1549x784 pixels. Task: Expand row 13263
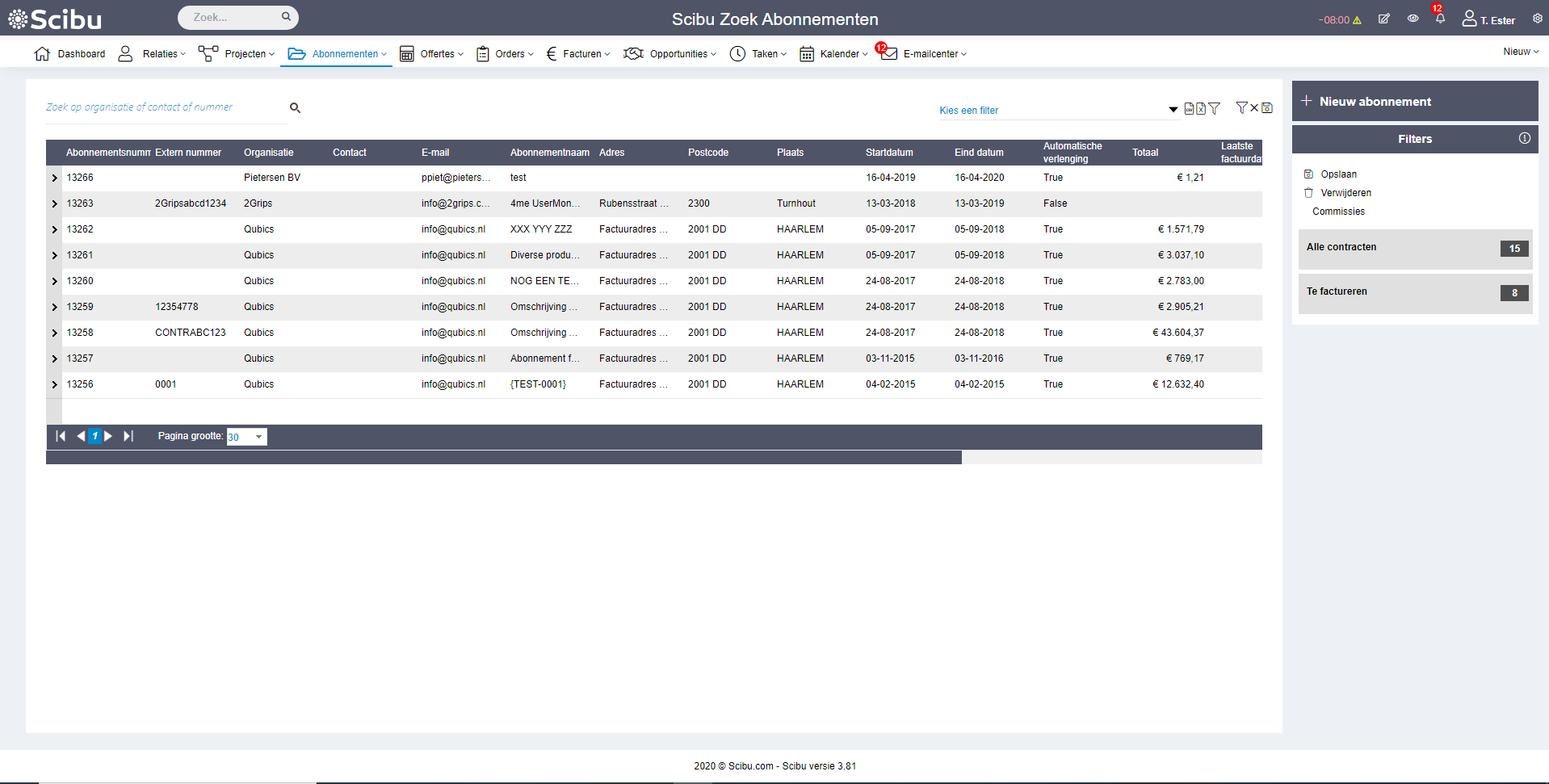coord(54,203)
